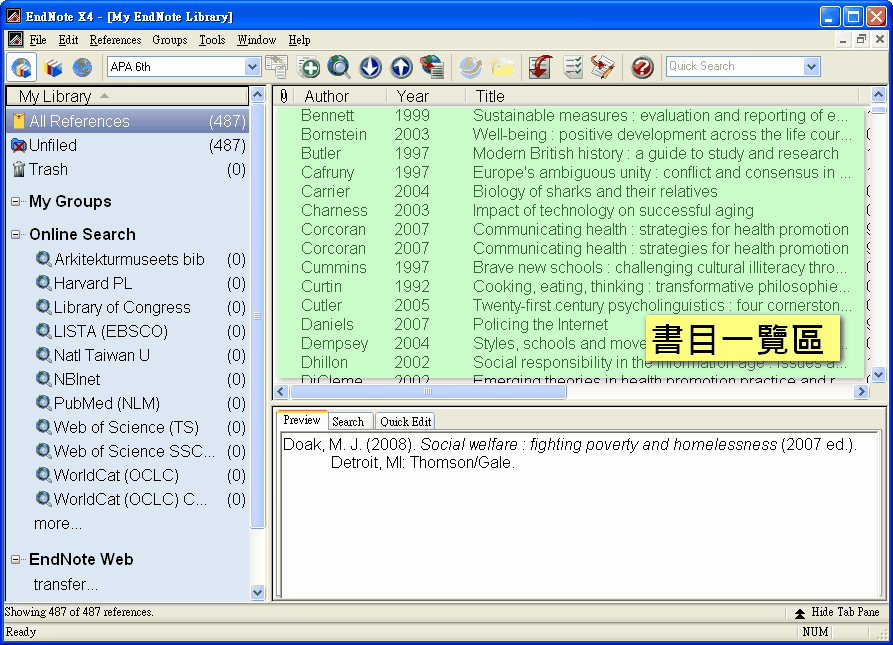Open the APA 6th output style dropdown

pos(252,67)
